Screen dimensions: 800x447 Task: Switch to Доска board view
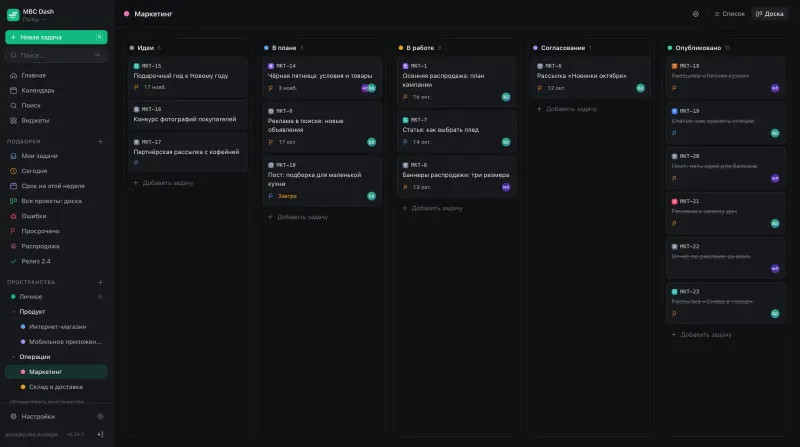coord(769,14)
